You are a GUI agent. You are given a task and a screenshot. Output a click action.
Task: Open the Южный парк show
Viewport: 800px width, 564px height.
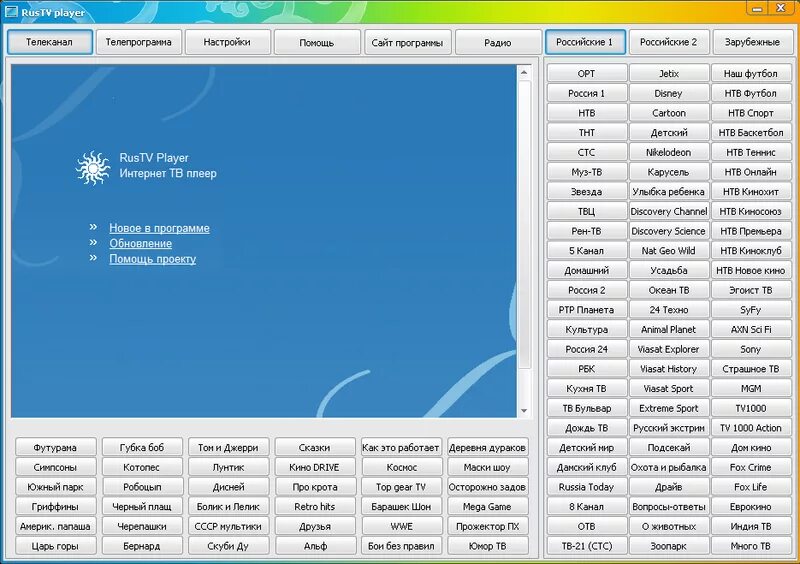tap(55, 487)
